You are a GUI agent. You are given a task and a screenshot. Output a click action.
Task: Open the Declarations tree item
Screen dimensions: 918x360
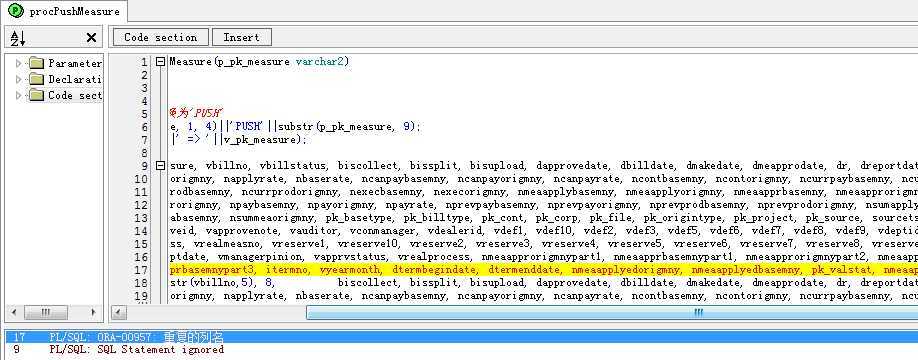point(75,79)
